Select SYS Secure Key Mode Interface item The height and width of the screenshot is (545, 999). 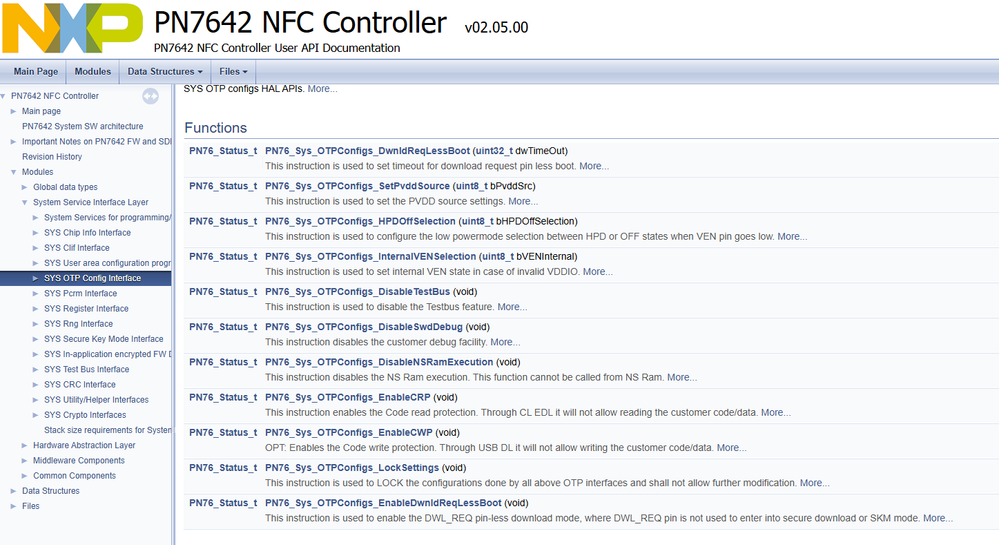coord(103,339)
